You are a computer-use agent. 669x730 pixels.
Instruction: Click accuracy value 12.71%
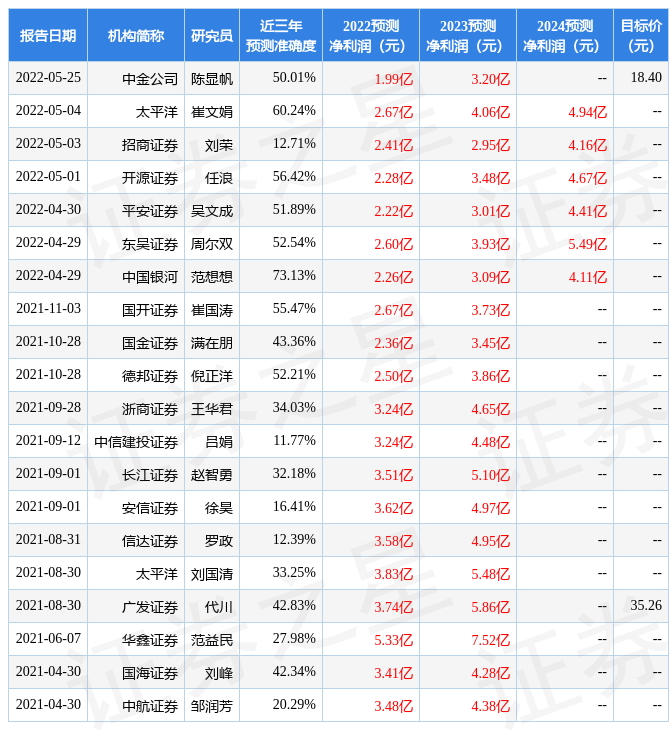coord(294,144)
